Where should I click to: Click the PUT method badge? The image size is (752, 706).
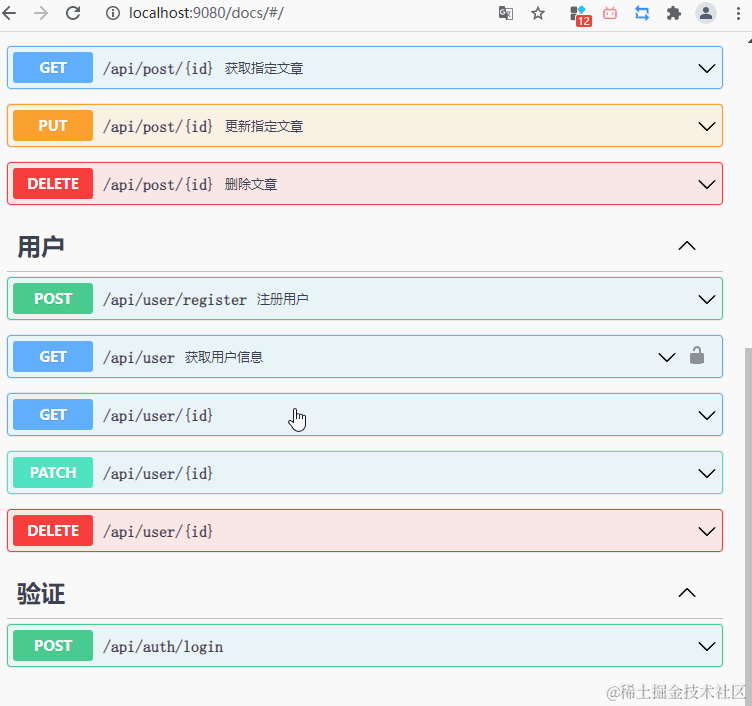point(53,126)
